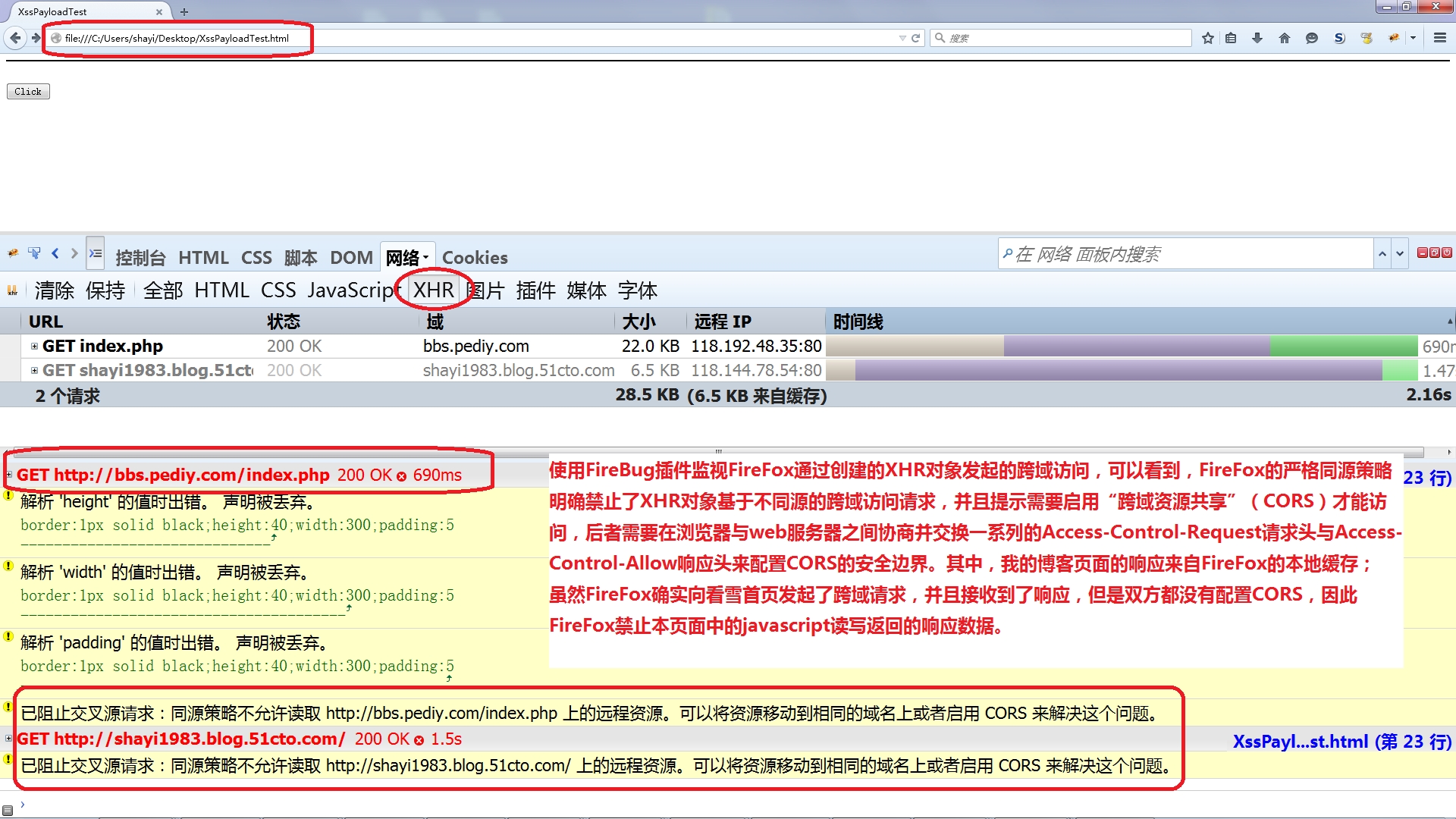Click the Firebug bug icon in browser toolbar
Image resolution: width=1456 pixels, height=819 pixels.
tap(1394, 38)
